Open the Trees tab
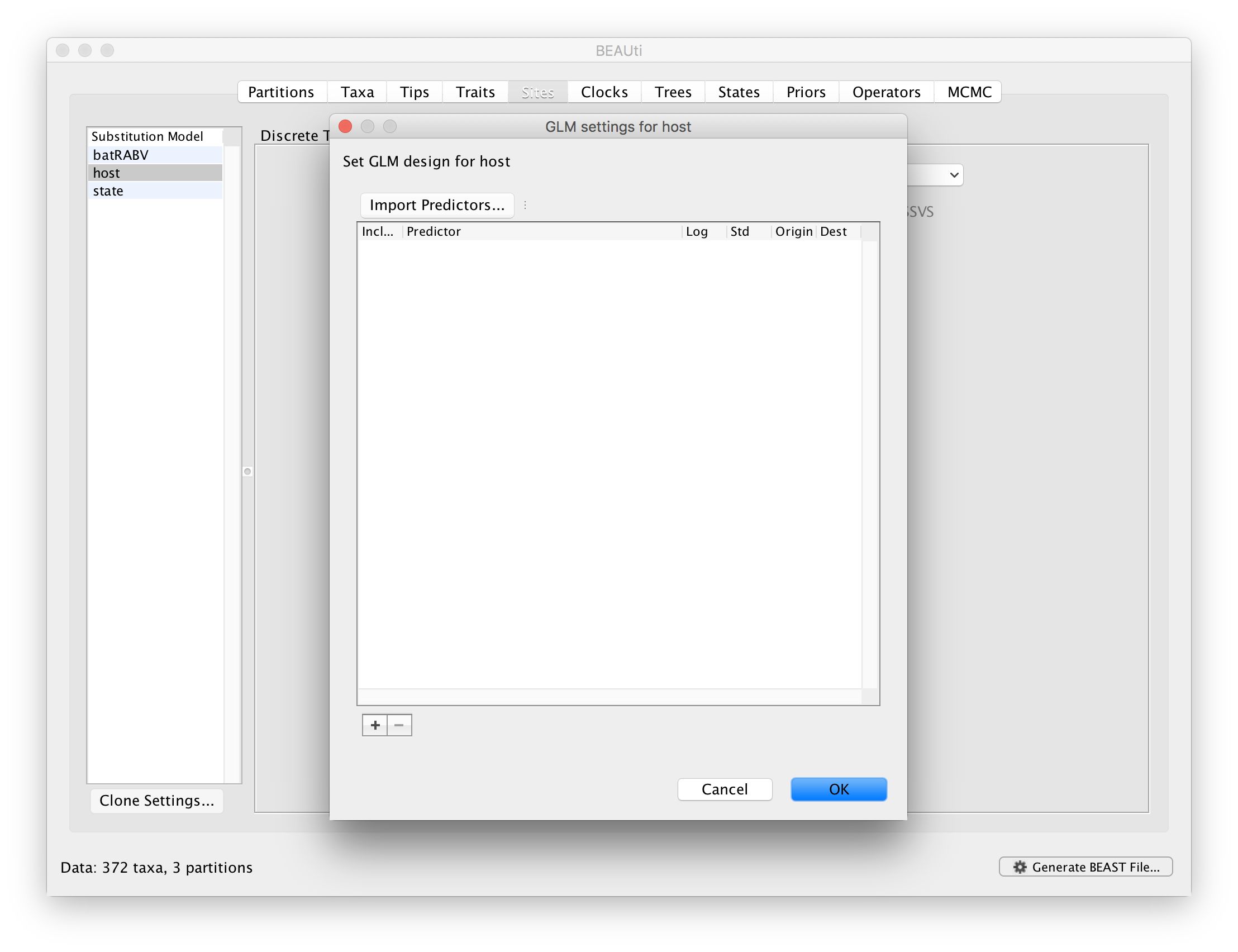1238x952 pixels. click(673, 92)
